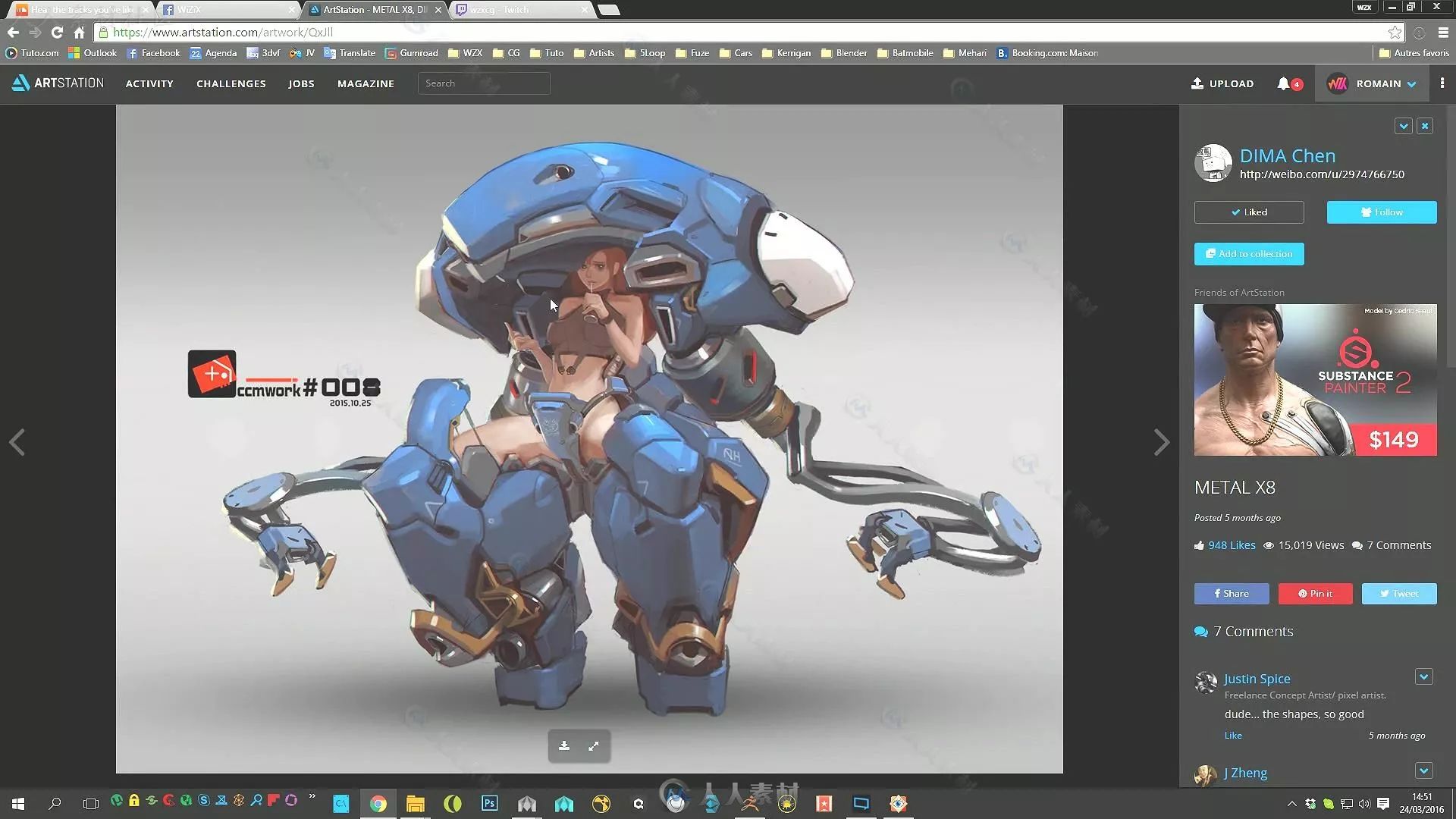Collapse side panel with chevron button

coord(1403,126)
